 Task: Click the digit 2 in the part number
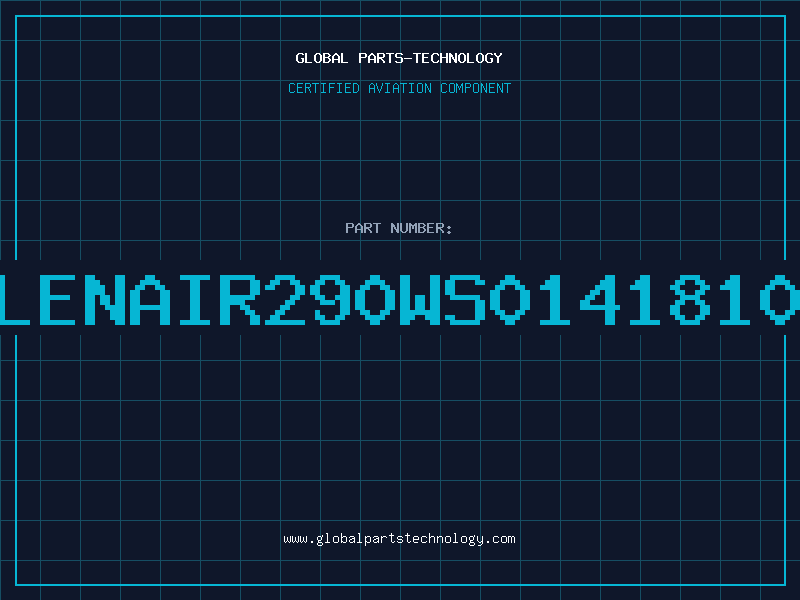point(285,299)
